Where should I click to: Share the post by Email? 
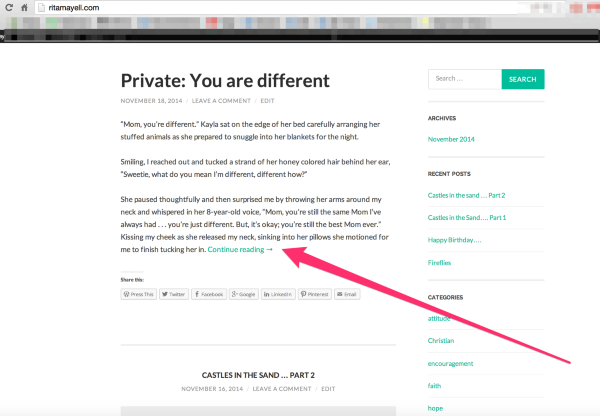tap(347, 295)
